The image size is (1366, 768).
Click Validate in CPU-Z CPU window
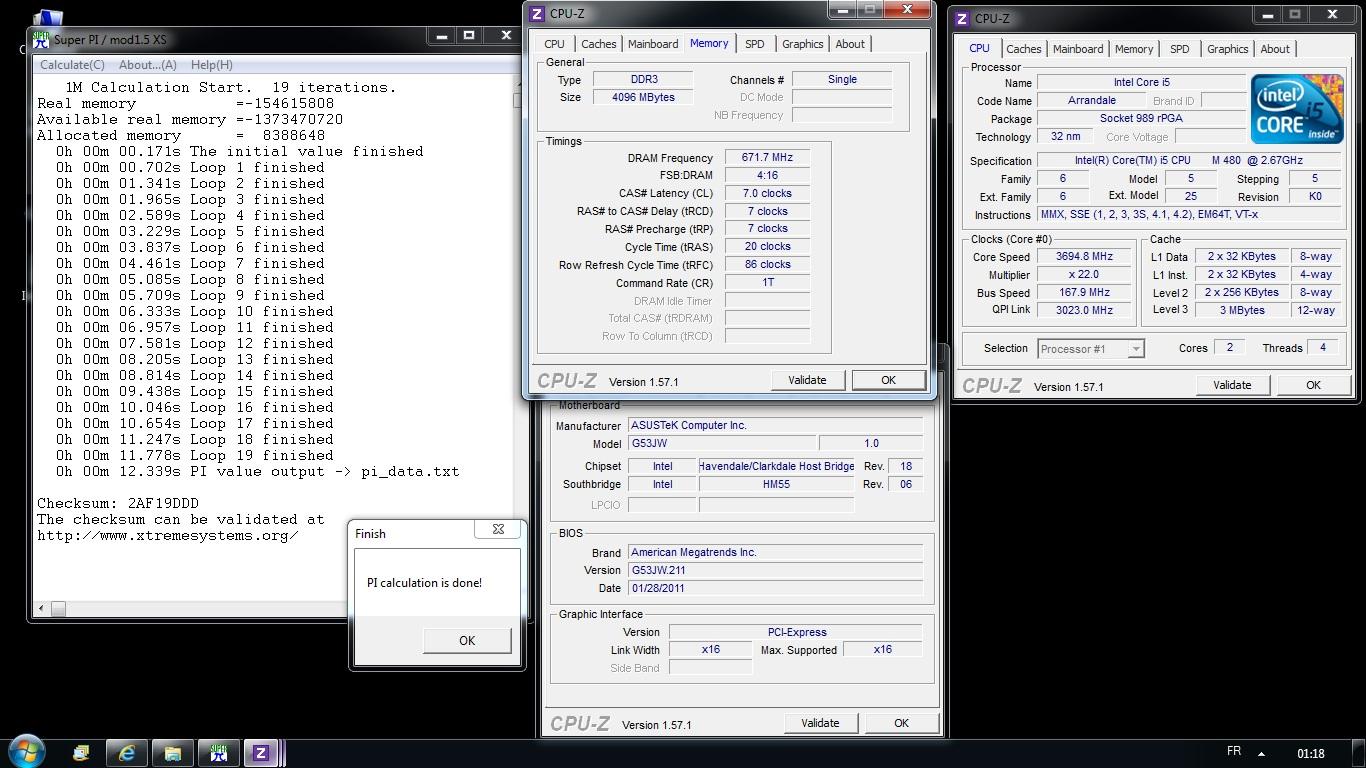pyautogui.click(x=1232, y=385)
